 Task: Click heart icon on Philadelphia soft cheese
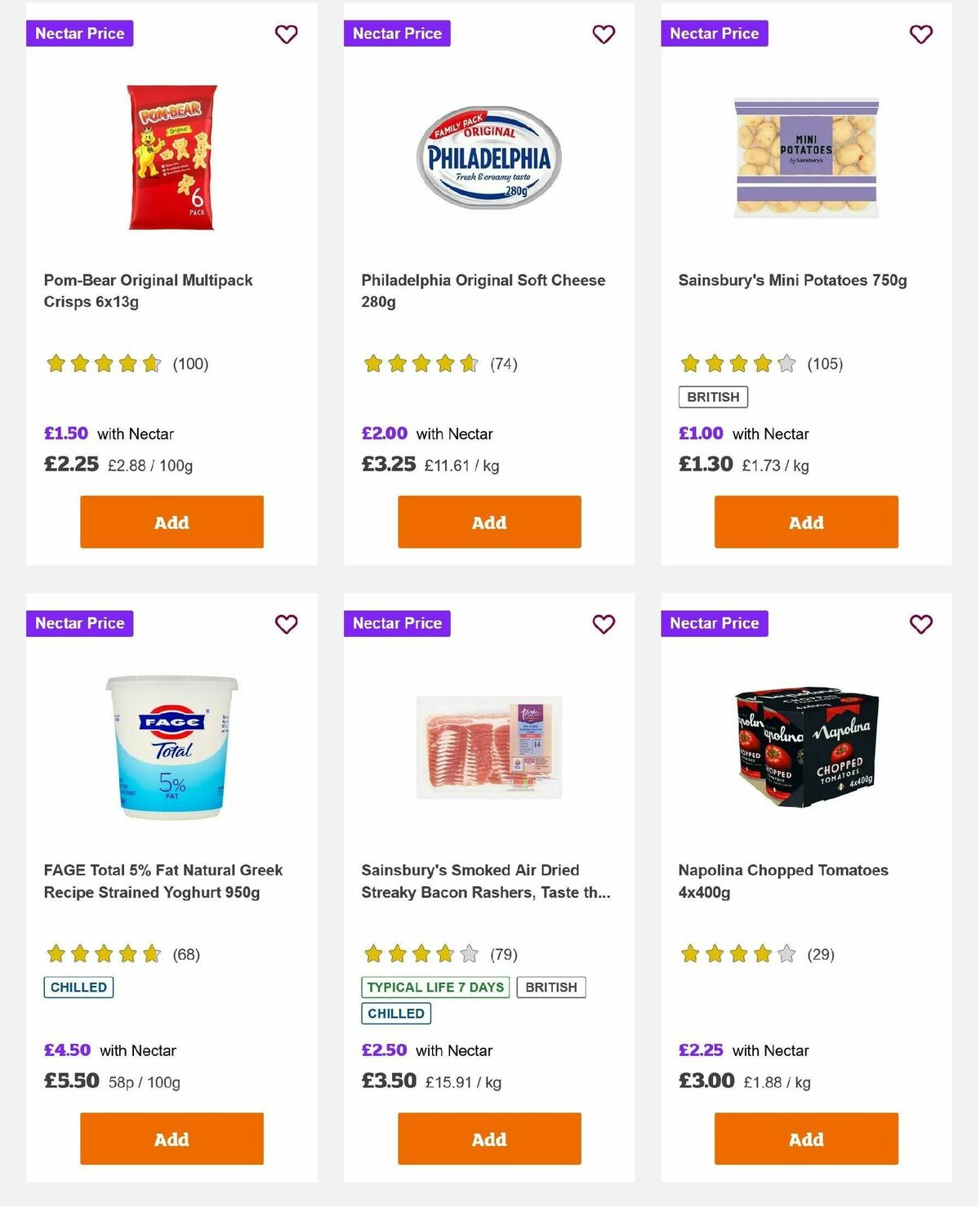click(x=604, y=34)
